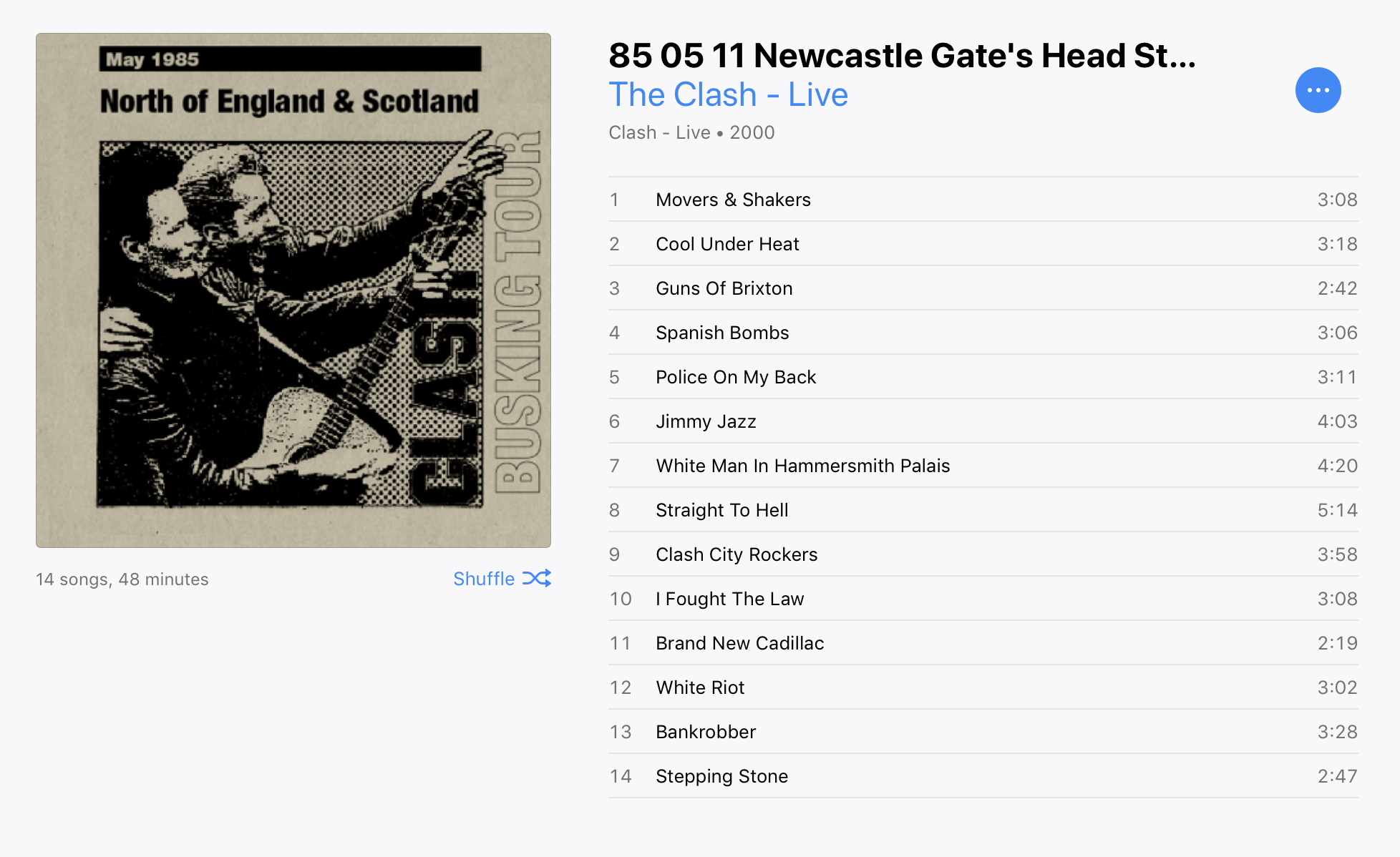Select the Jimmy Jazz song row
Screen dimensions: 1400x857
pyautogui.click(x=983, y=421)
